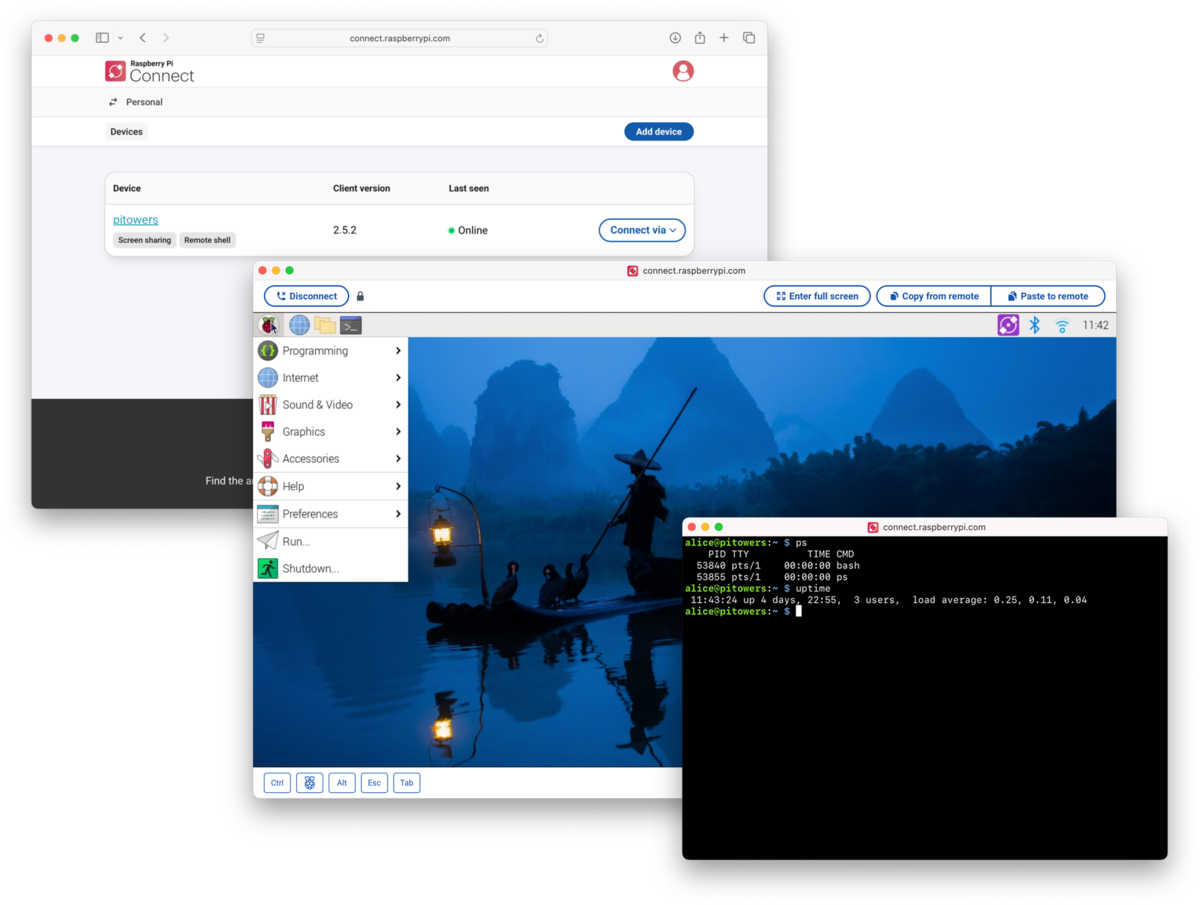Open the file manager folder icon in the Pi taskbar
The image size is (1200, 905).
click(x=325, y=325)
